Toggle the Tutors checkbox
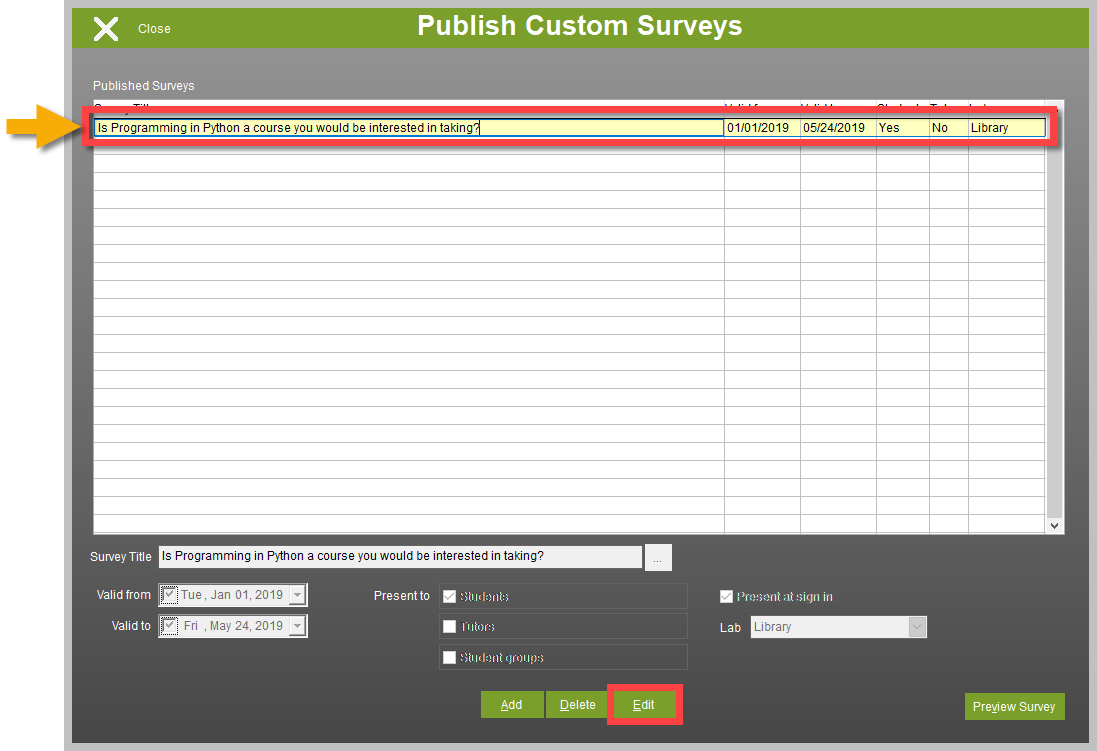 pos(449,626)
